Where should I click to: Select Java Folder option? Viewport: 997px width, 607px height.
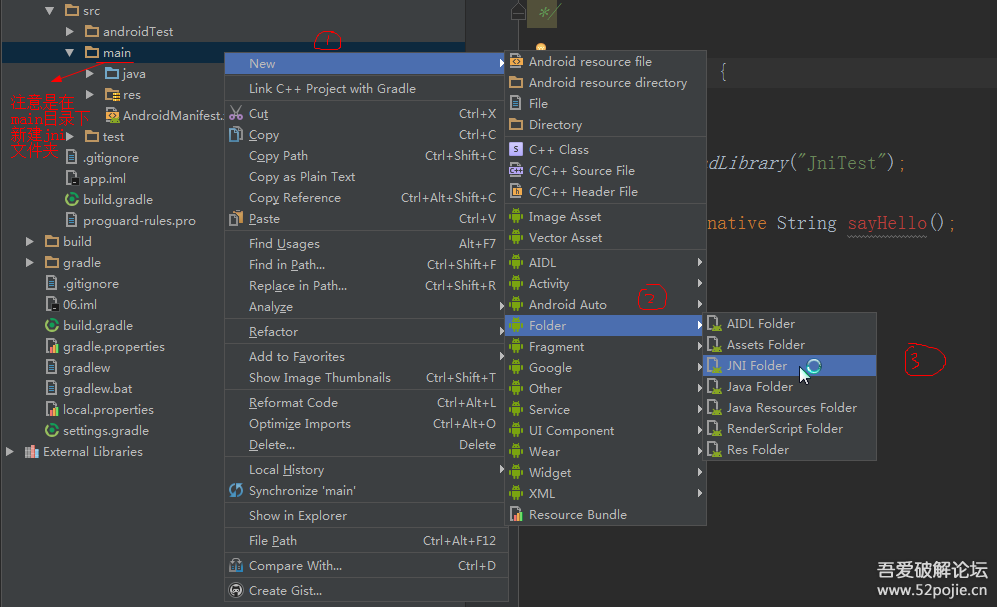789,386
